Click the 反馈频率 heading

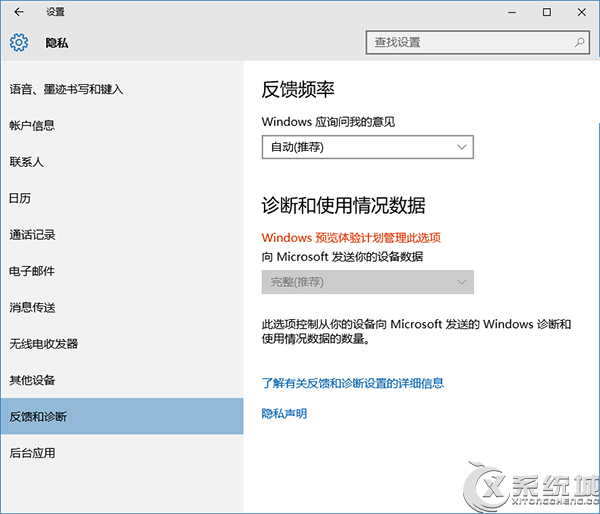click(x=298, y=90)
